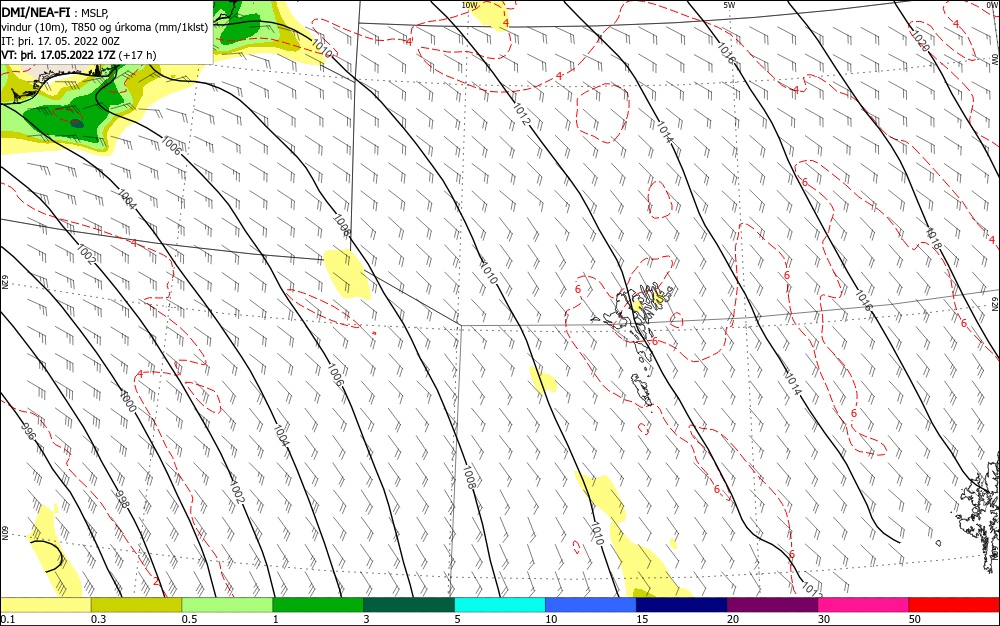Viewport: 1000px width, 626px height.
Task: Click the "1000" isobar label
Action: click(128, 401)
